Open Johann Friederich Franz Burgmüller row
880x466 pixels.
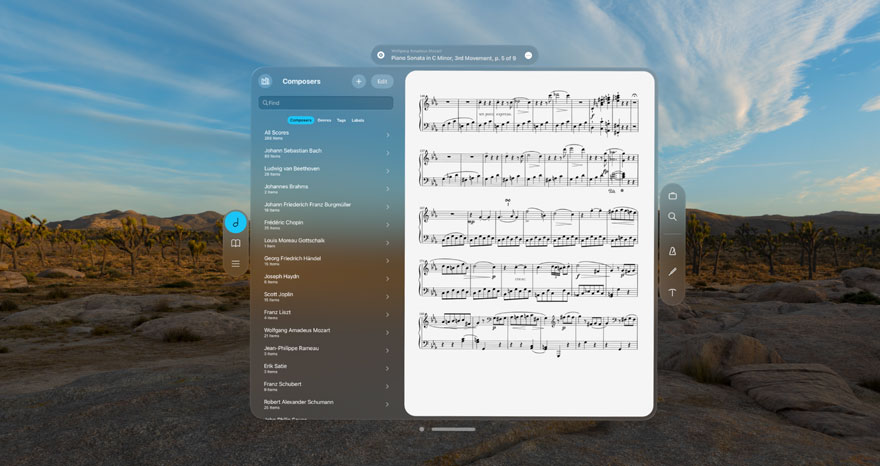click(x=327, y=207)
